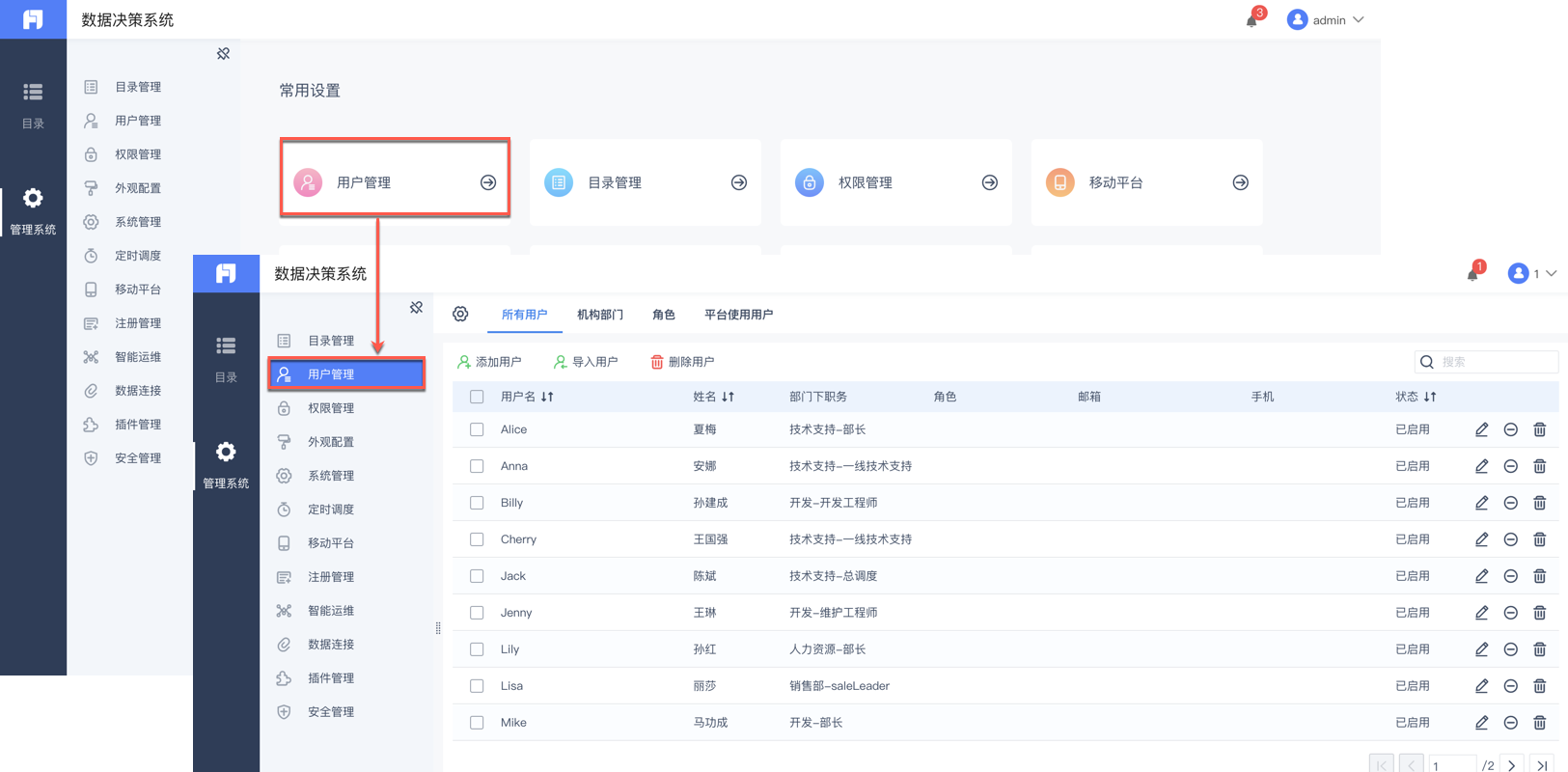This screenshot has width=1568, height=772.
Task: Open the 权限管理 card under 常用设置
Action: [896, 182]
